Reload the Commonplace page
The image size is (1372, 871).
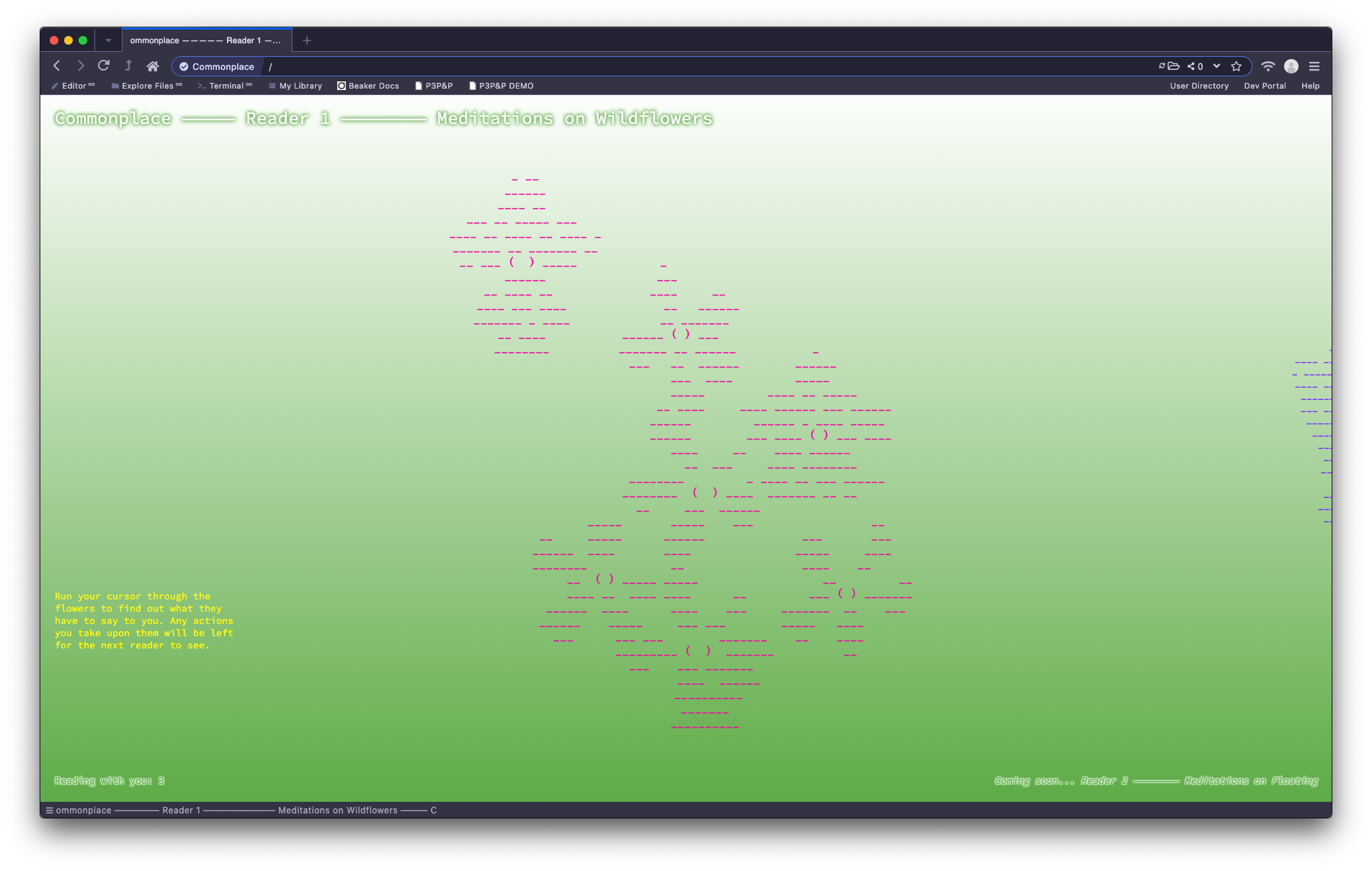click(x=104, y=66)
